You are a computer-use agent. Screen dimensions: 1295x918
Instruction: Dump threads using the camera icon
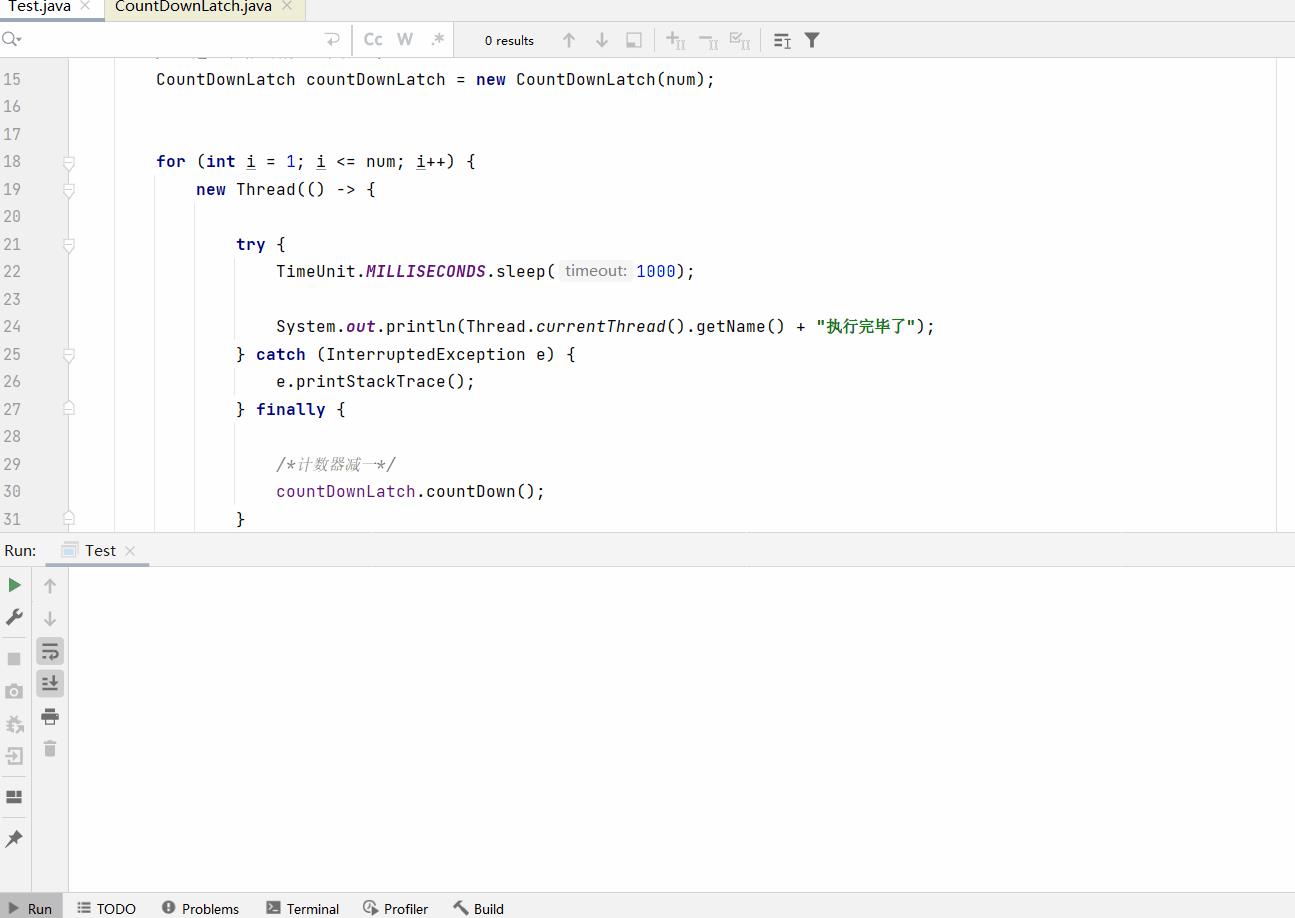(x=14, y=691)
